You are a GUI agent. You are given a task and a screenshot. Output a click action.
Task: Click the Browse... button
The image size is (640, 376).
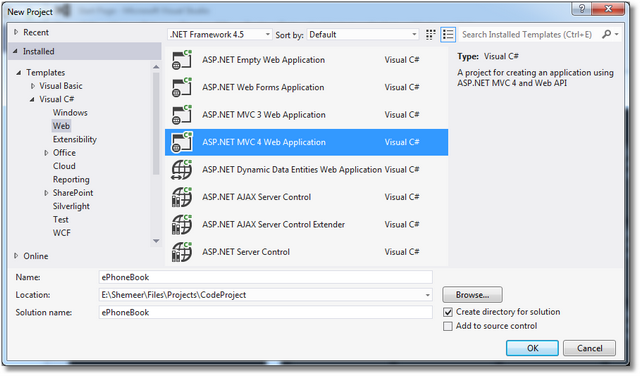pos(472,295)
